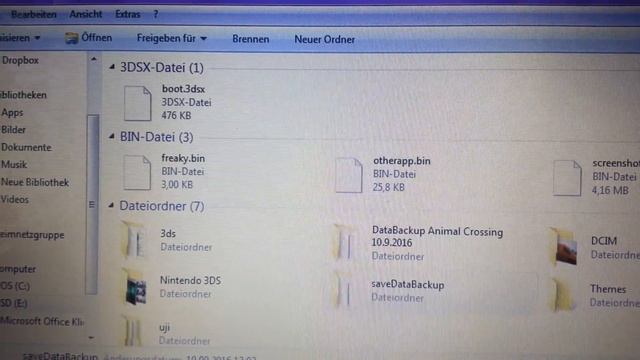Click the navigation pane scroll-up arrow
640x360 pixels.
[x=93, y=60]
